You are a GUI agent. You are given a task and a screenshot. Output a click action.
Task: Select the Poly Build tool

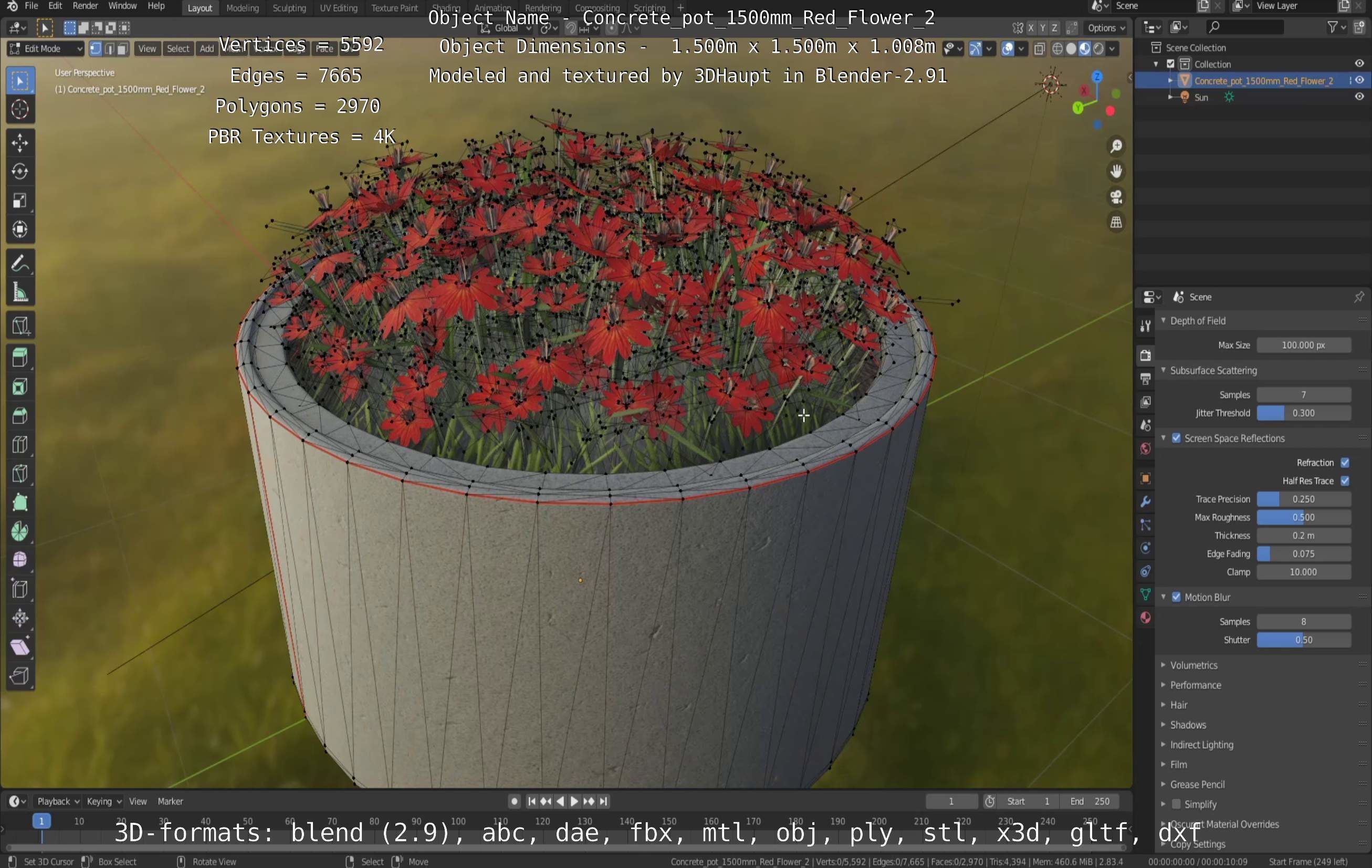[20, 503]
